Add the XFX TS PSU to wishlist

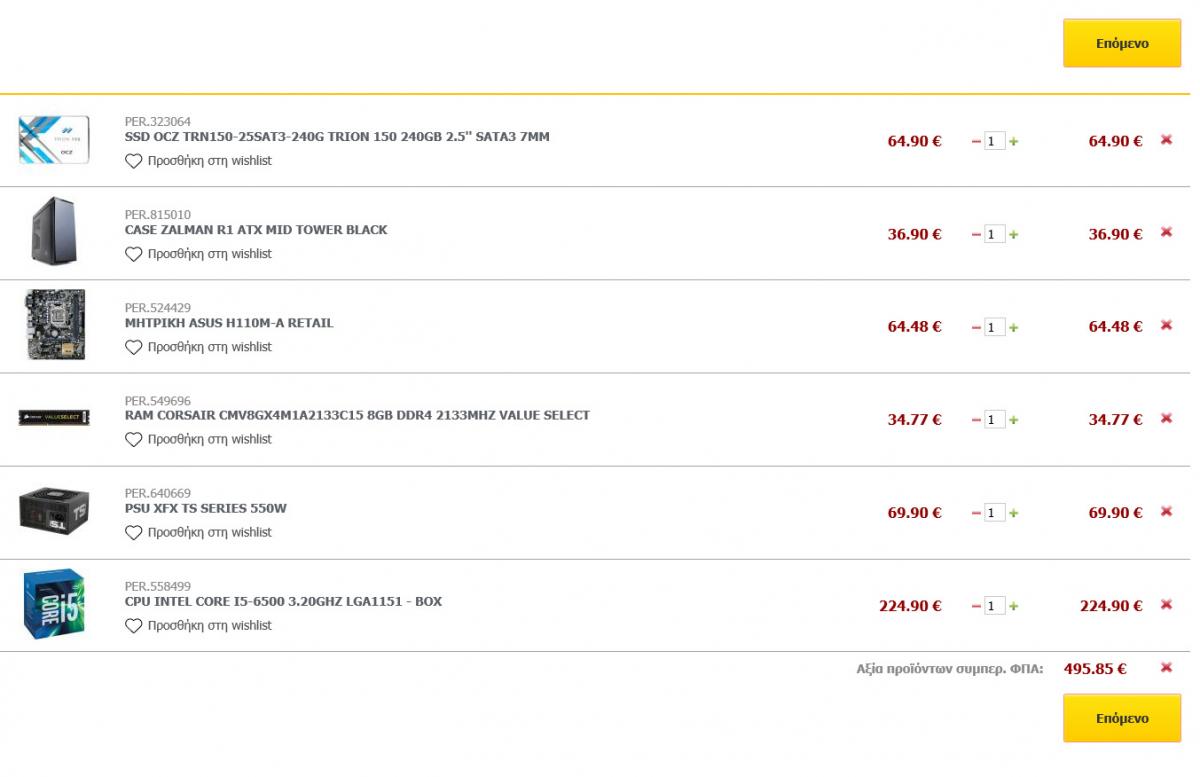point(198,533)
